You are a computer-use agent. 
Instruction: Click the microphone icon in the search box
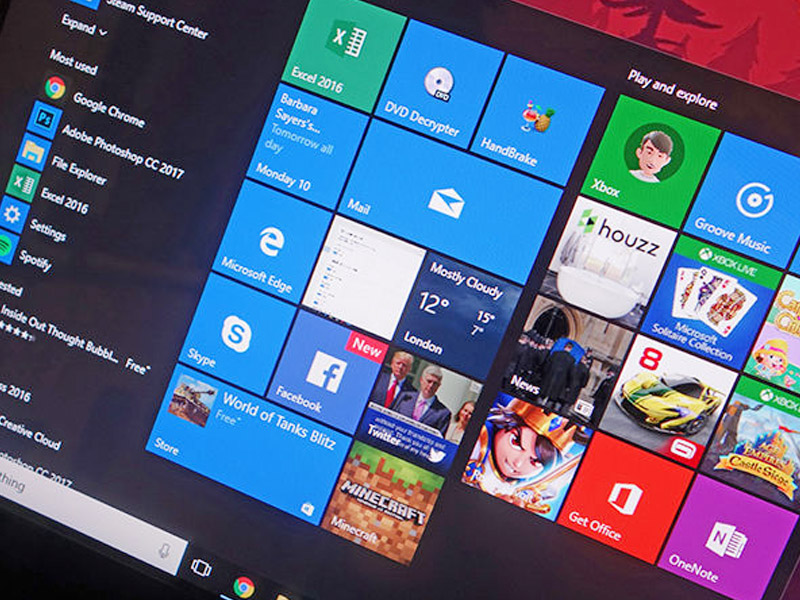point(164,550)
